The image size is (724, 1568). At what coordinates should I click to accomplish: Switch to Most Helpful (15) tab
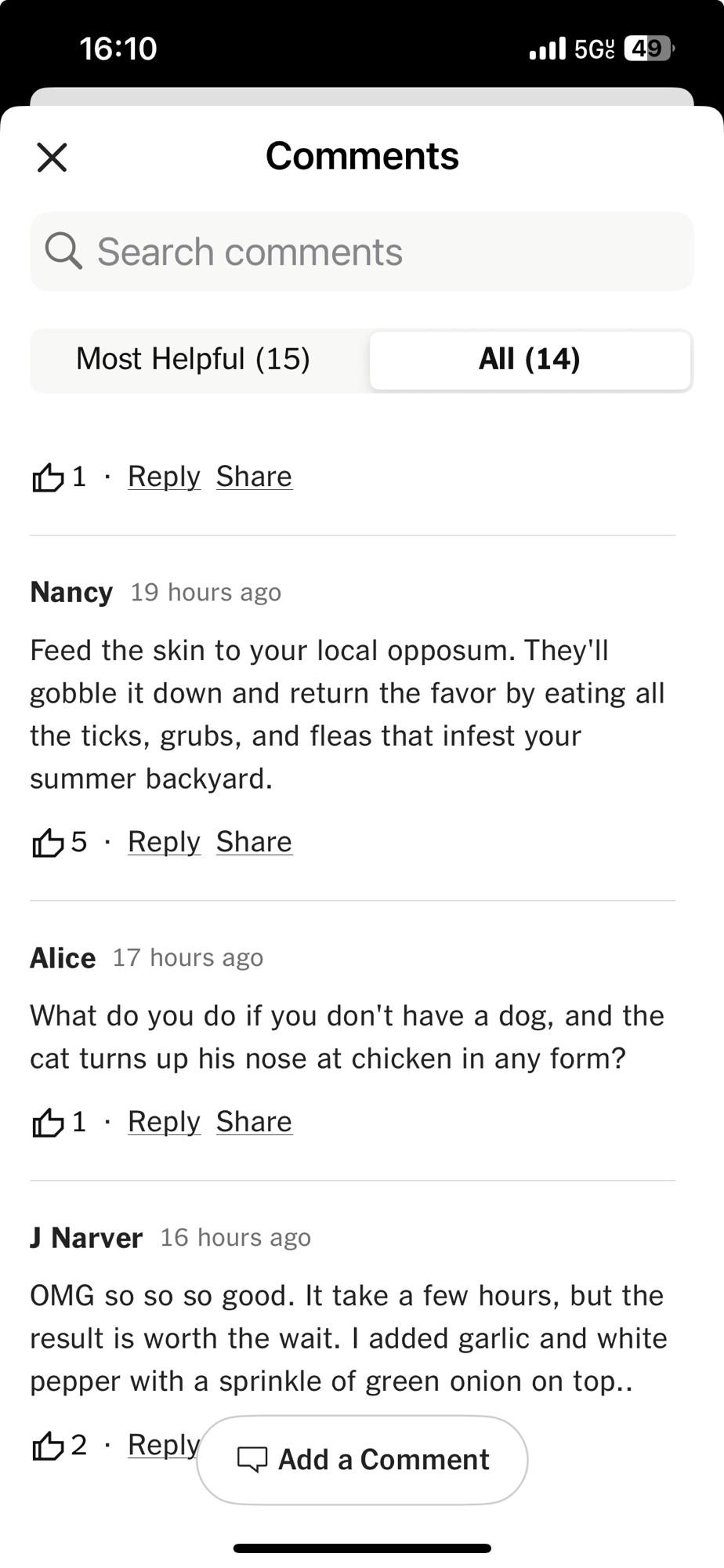coord(194,360)
